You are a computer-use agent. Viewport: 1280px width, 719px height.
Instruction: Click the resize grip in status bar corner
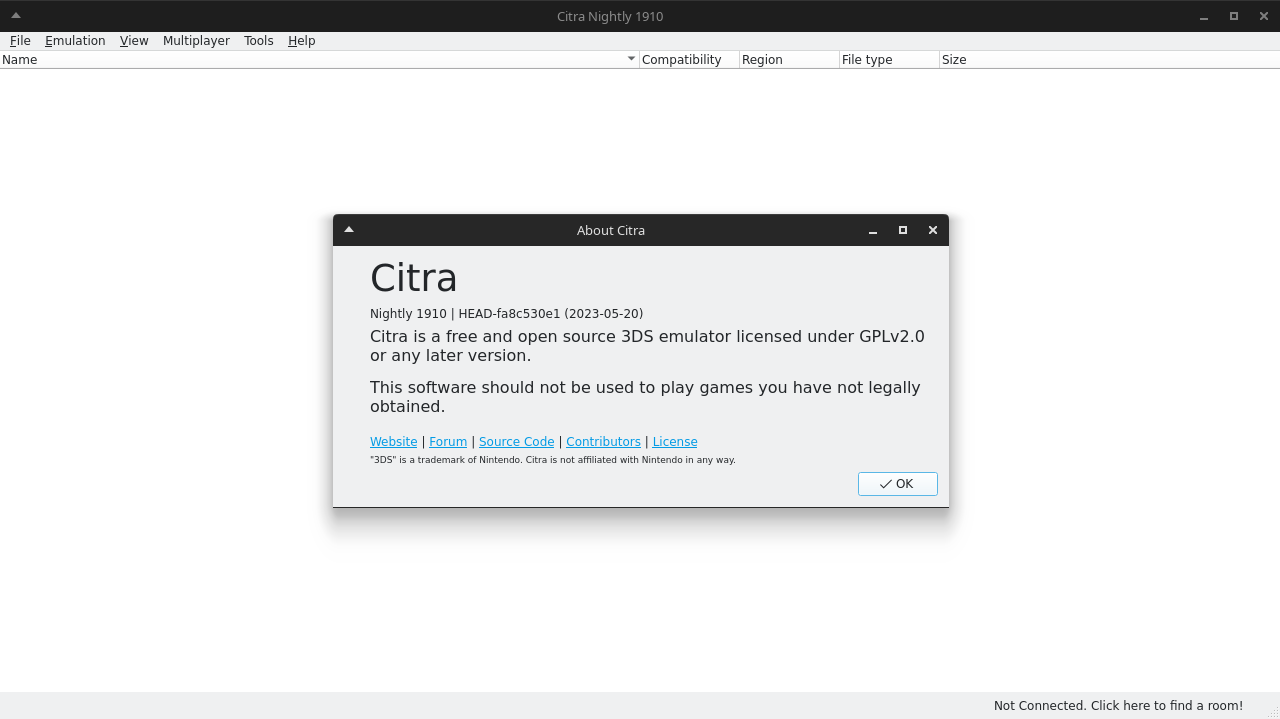point(1273,712)
